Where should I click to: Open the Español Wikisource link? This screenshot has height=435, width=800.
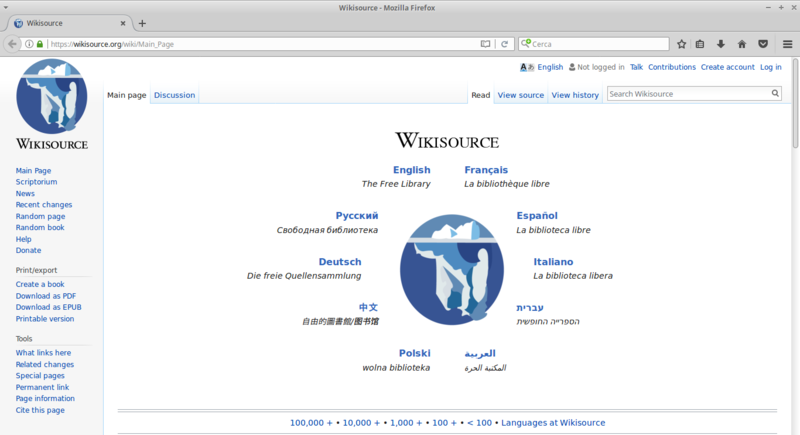point(537,216)
